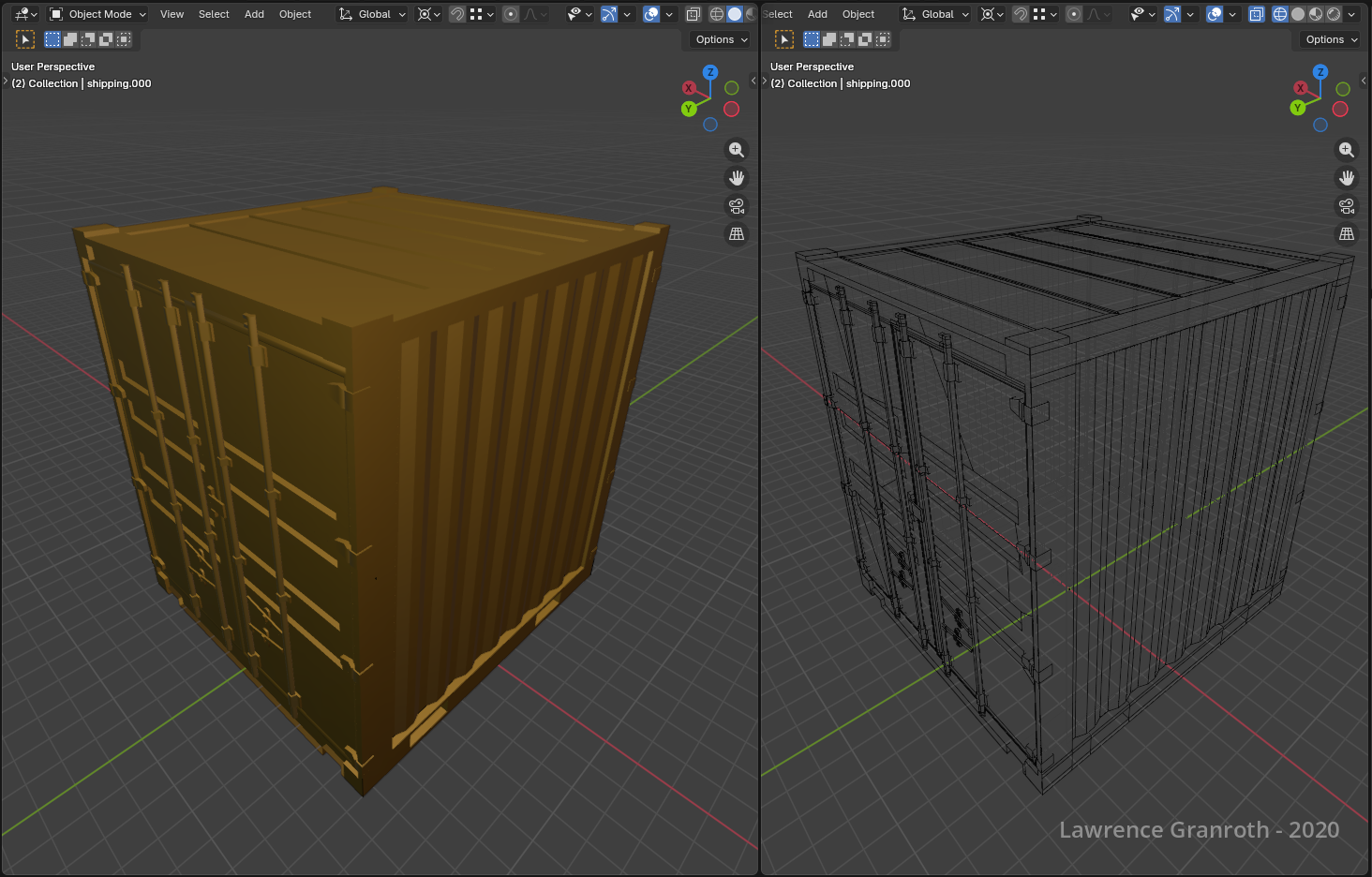The image size is (1372, 877).
Task: Click the Object menu in left viewport
Action: pos(295,14)
